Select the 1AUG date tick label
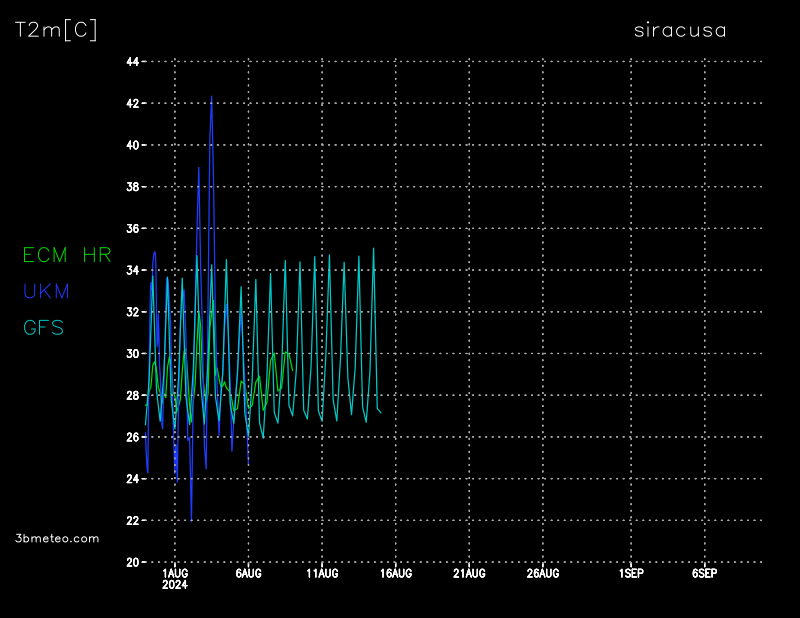The height and width of the screenshot is (618, 800). point(175,574)
